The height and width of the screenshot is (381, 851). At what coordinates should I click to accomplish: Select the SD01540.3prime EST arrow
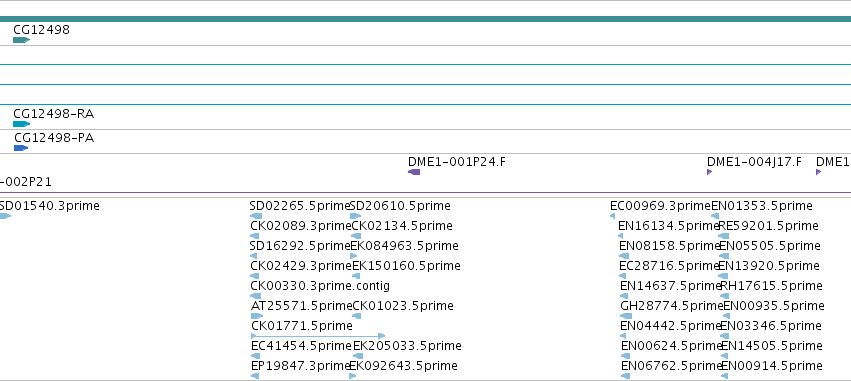coord(5,216)
